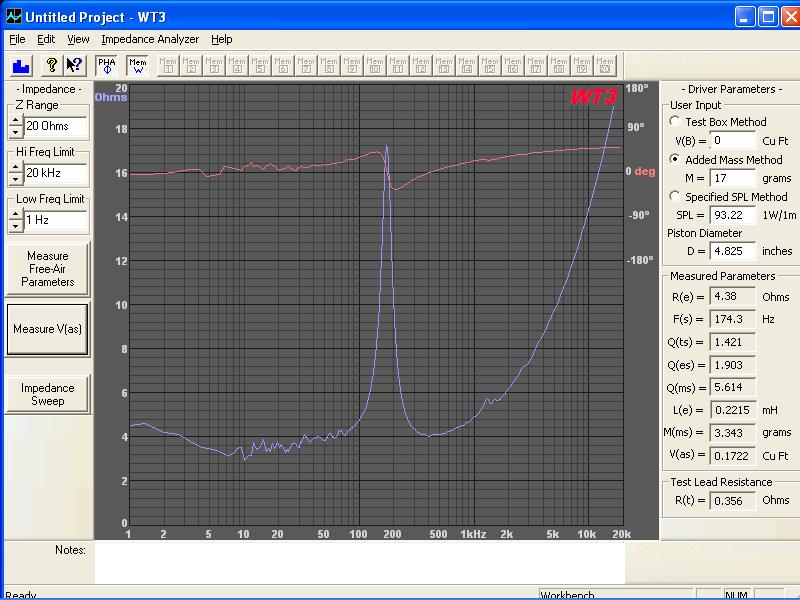Screen dimensions: 800x600
Task: Start an Impedance Sweep
Action: (x=47, y=394)
